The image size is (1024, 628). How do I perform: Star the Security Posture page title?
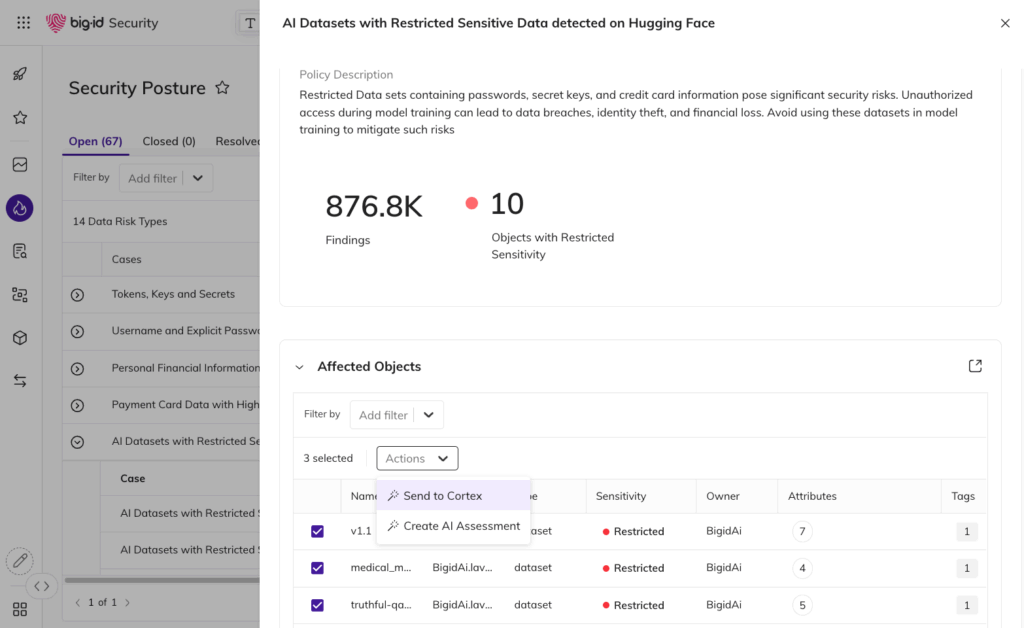point(222,88)
